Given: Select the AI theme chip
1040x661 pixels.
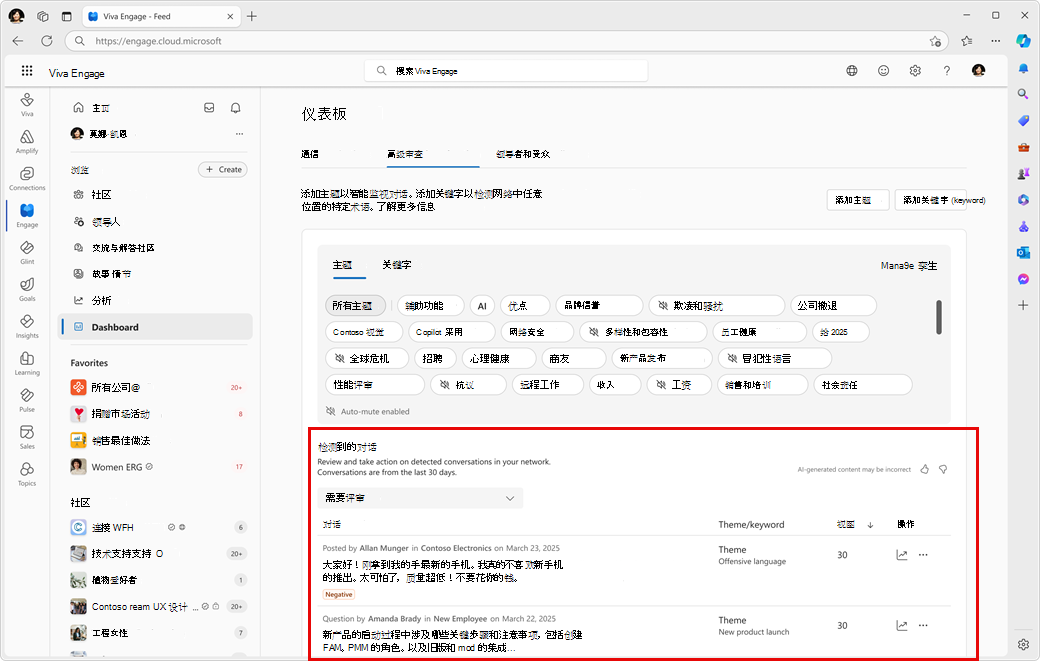Looking at the screenshot, I should click(x=482, y=306).
